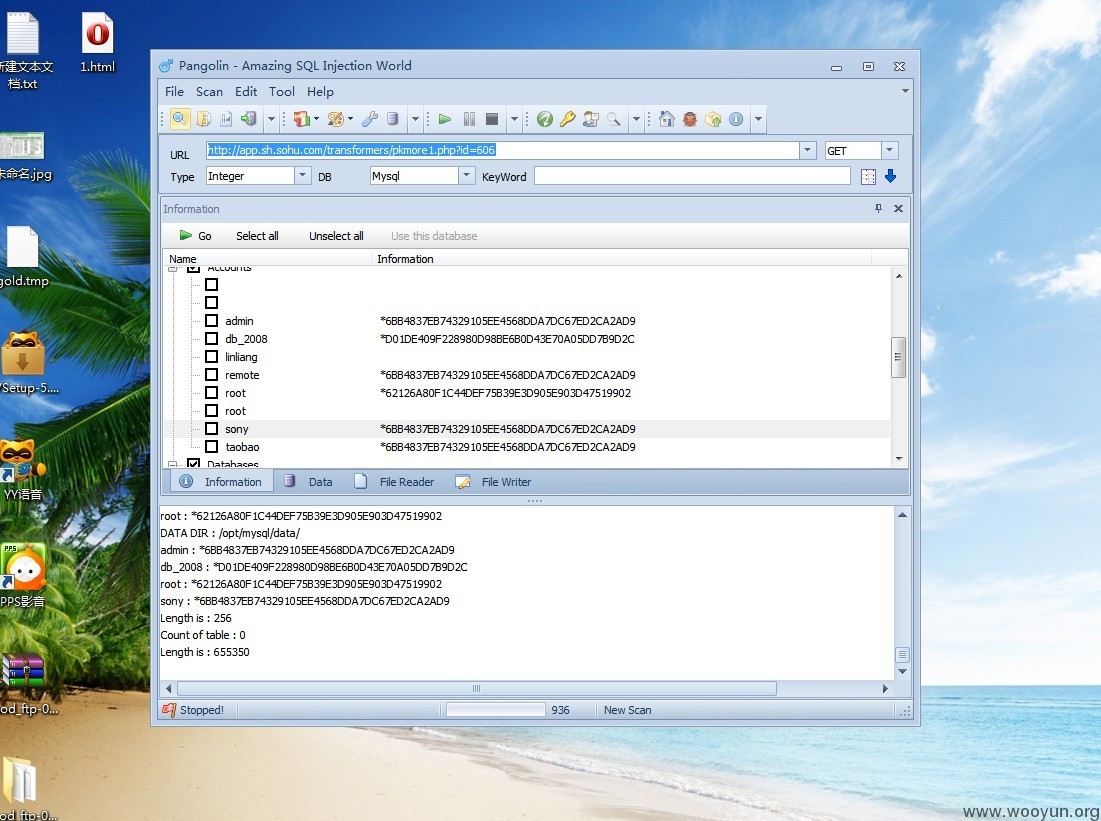Open palette icon dropdown arrow
The width and height of the screenshot is (1101, 821).
(x=350, y=119)
